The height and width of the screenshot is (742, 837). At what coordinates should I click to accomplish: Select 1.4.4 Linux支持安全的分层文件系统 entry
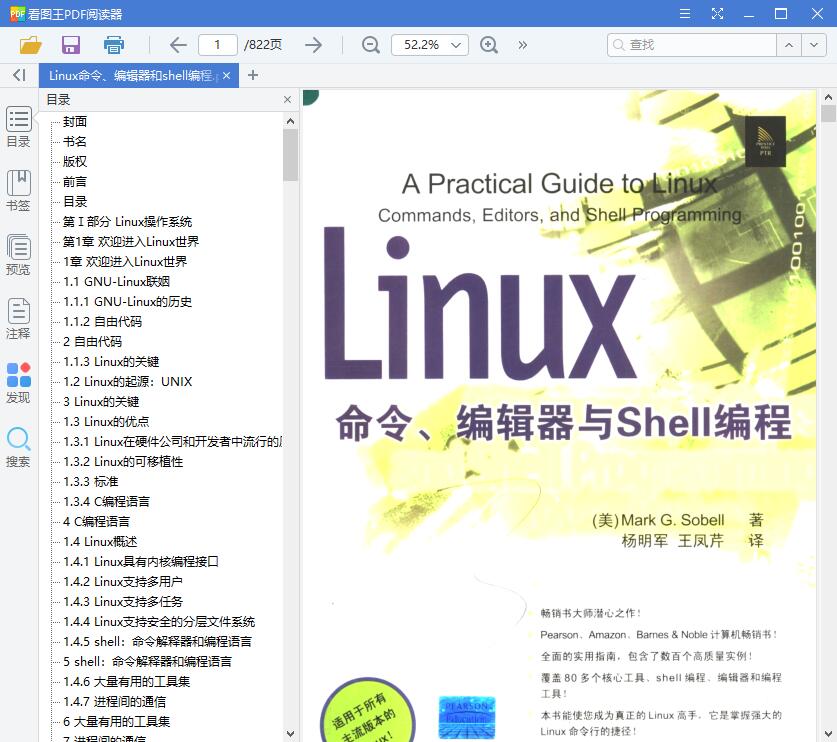(x=159, y=622)
